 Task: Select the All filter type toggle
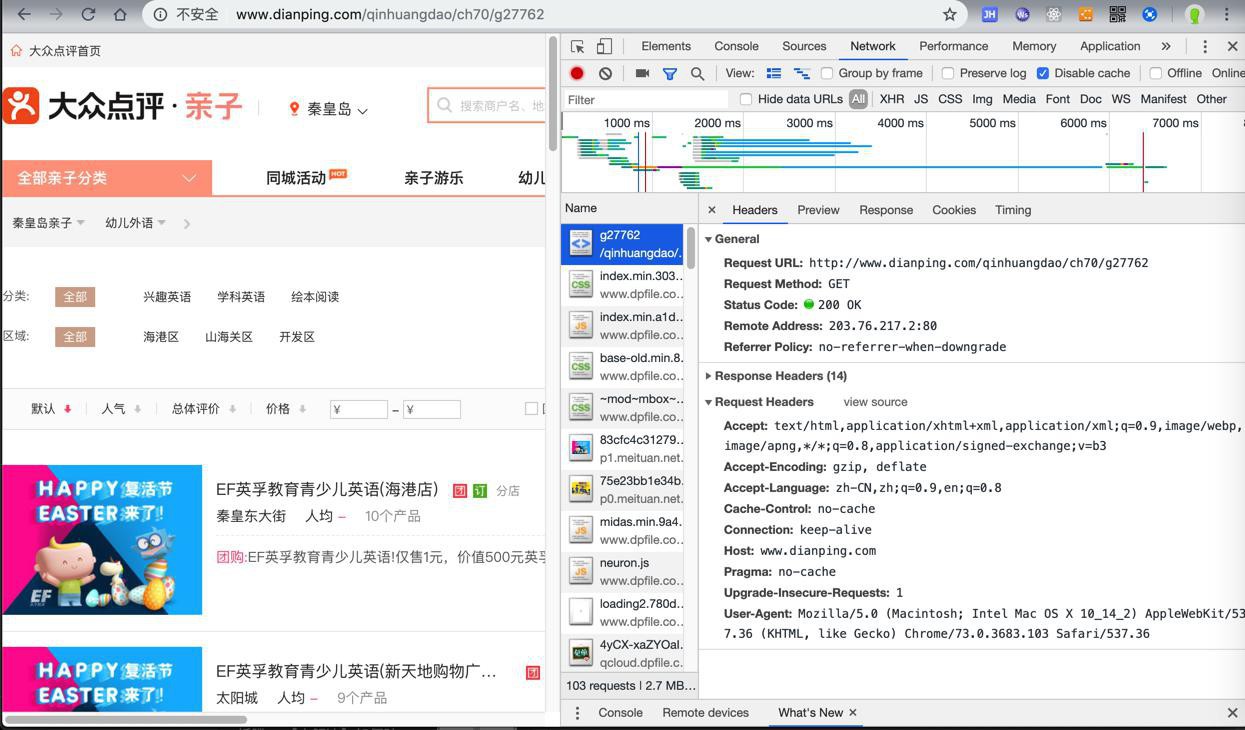coord(858,99)
